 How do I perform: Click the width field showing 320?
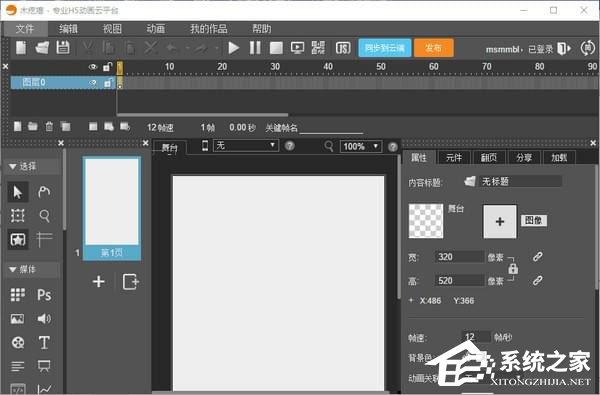(x=460, y=257)
